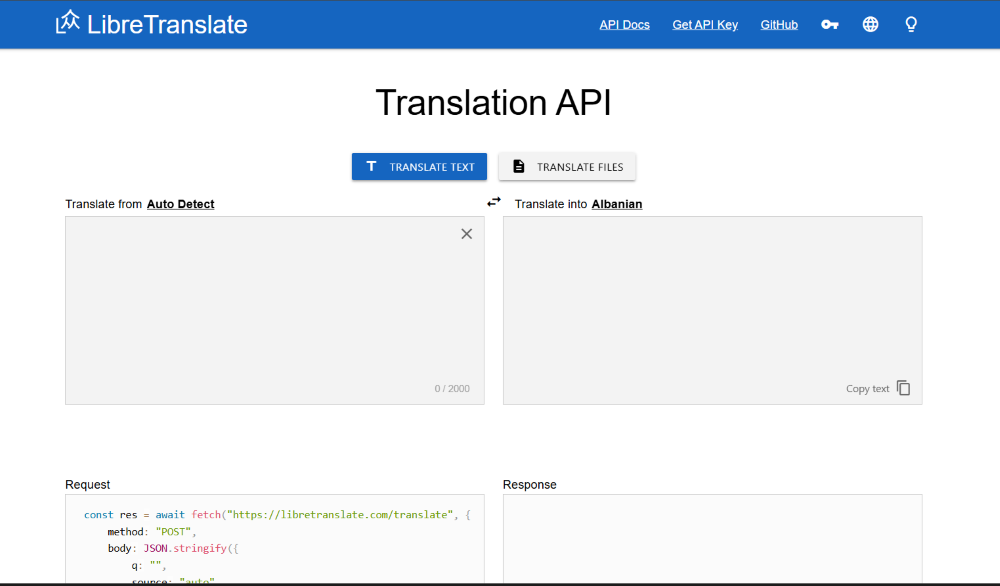Visit the GitHub link

click(x=779, y=25)
